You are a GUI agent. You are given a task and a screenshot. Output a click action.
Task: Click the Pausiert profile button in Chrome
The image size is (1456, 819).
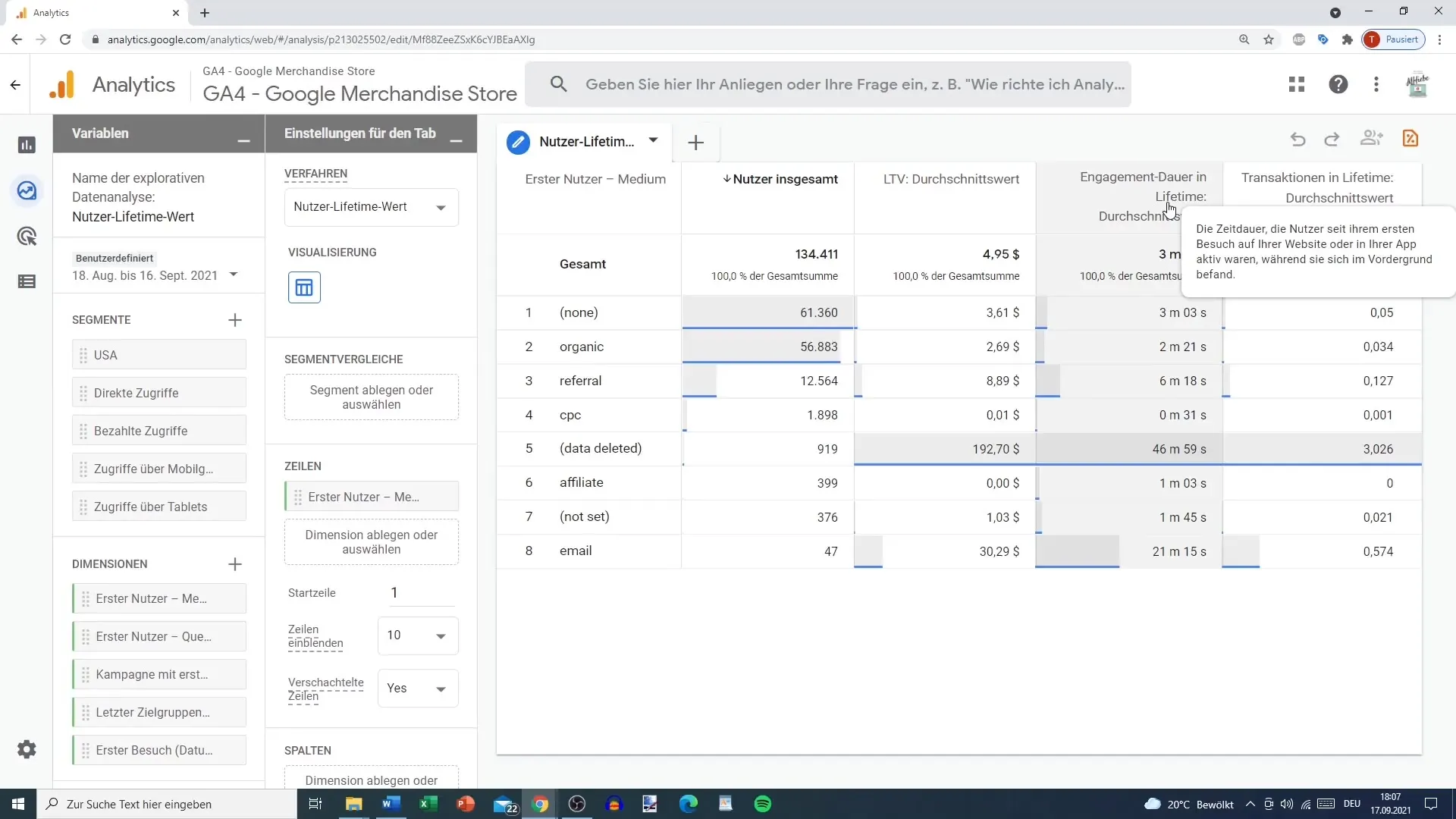pos(1394,39)
